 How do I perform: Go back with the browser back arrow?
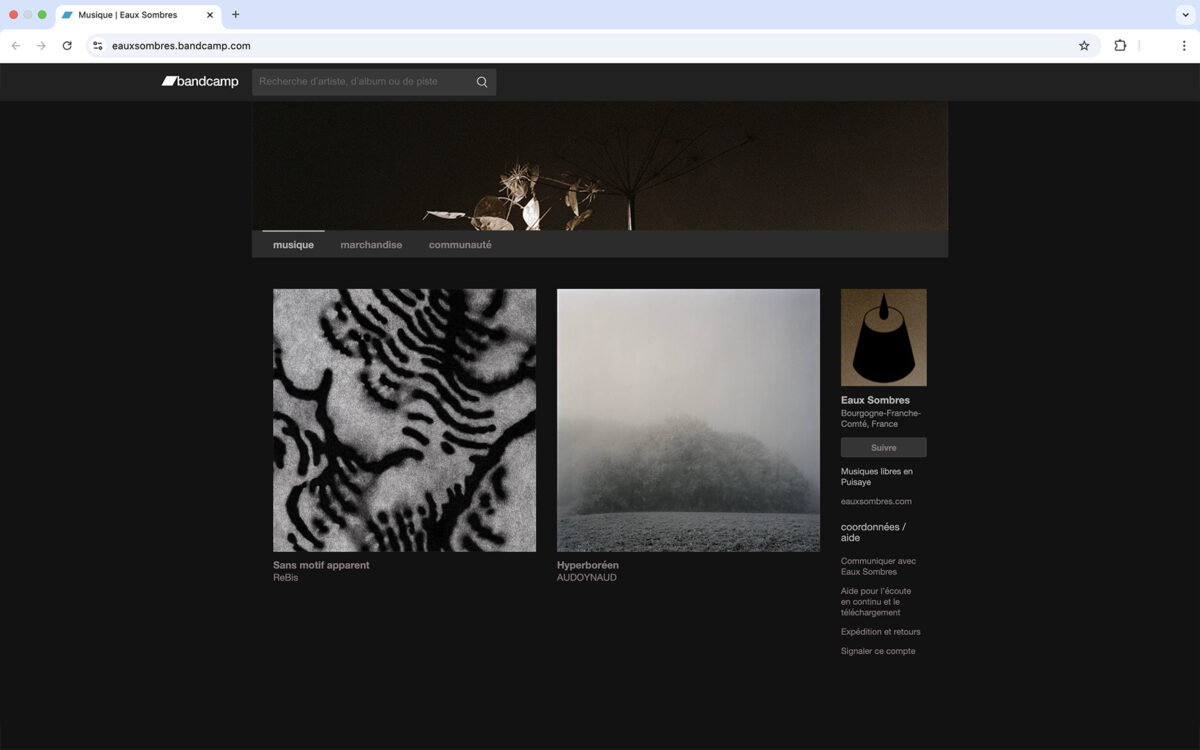point(15,46)
